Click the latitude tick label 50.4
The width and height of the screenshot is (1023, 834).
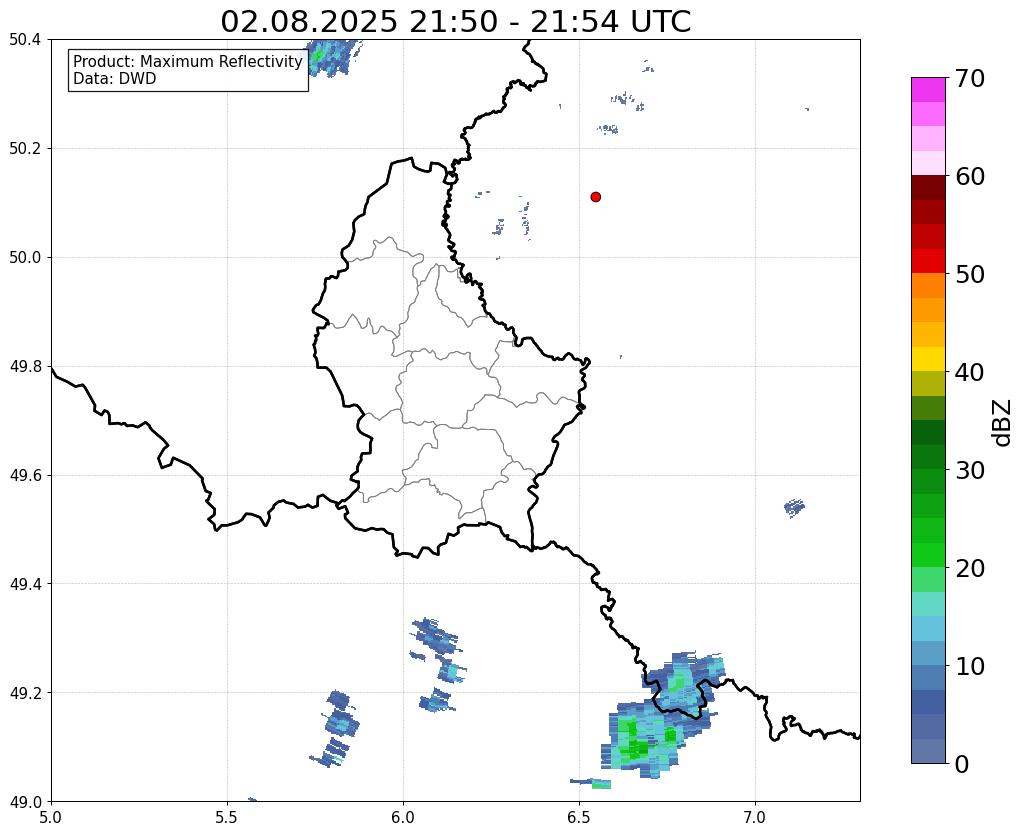25,40
